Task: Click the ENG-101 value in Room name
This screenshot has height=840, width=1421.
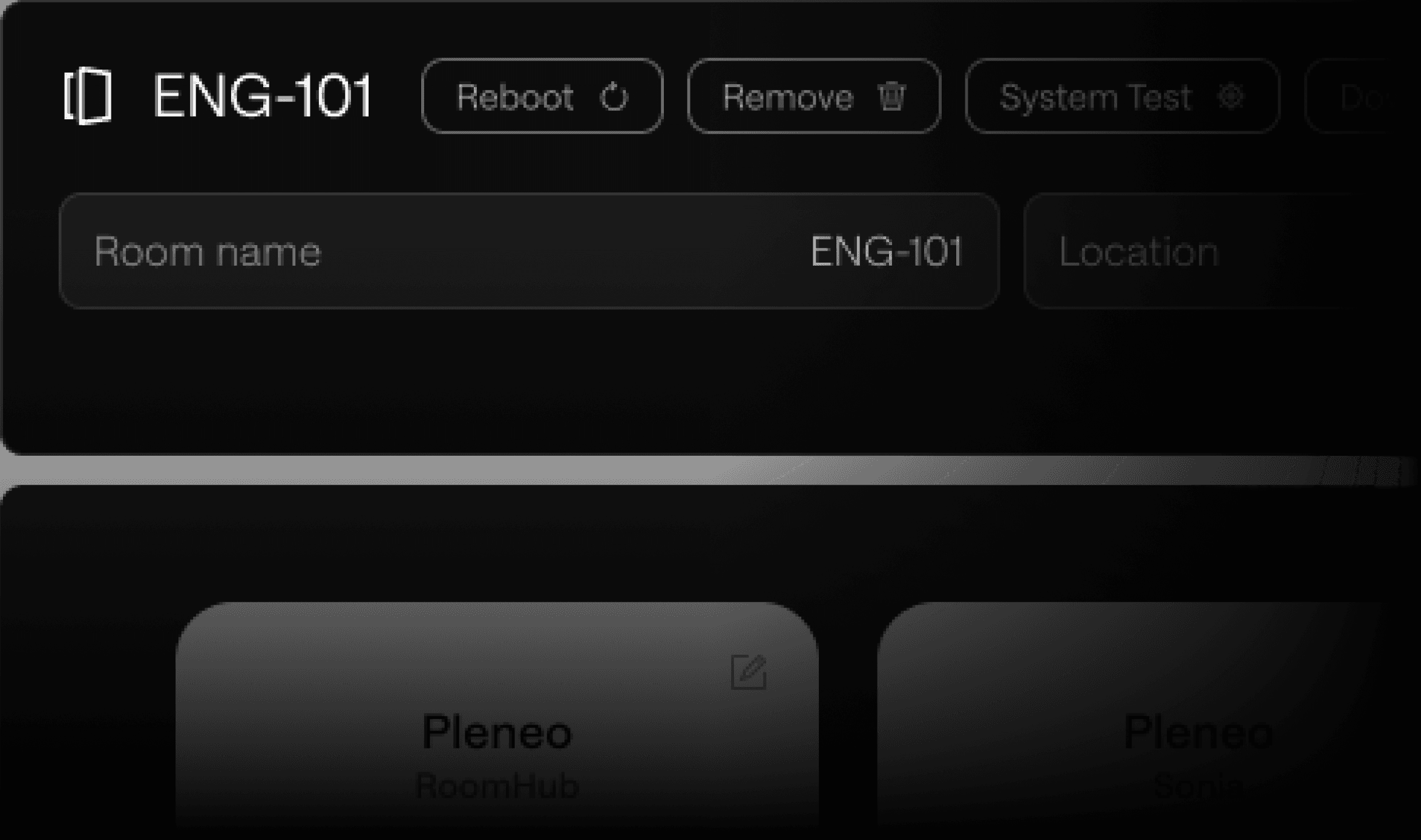Action: click(887, 251)
